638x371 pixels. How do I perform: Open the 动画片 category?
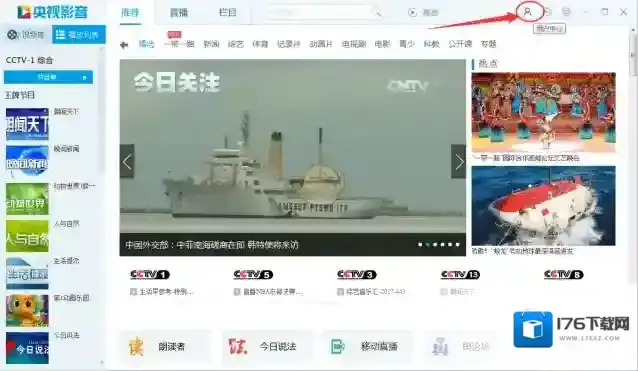coord(321,44)
